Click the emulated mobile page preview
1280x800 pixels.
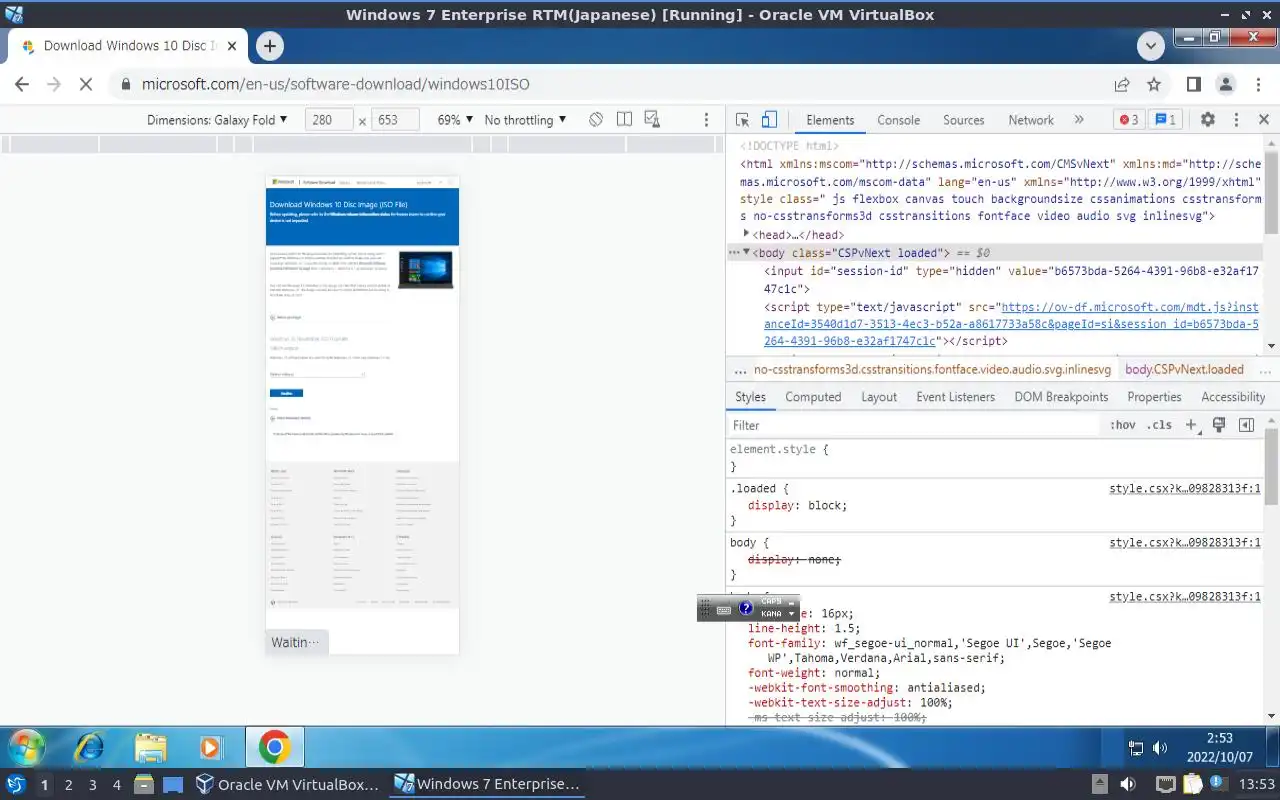click(x=362, y=414)
